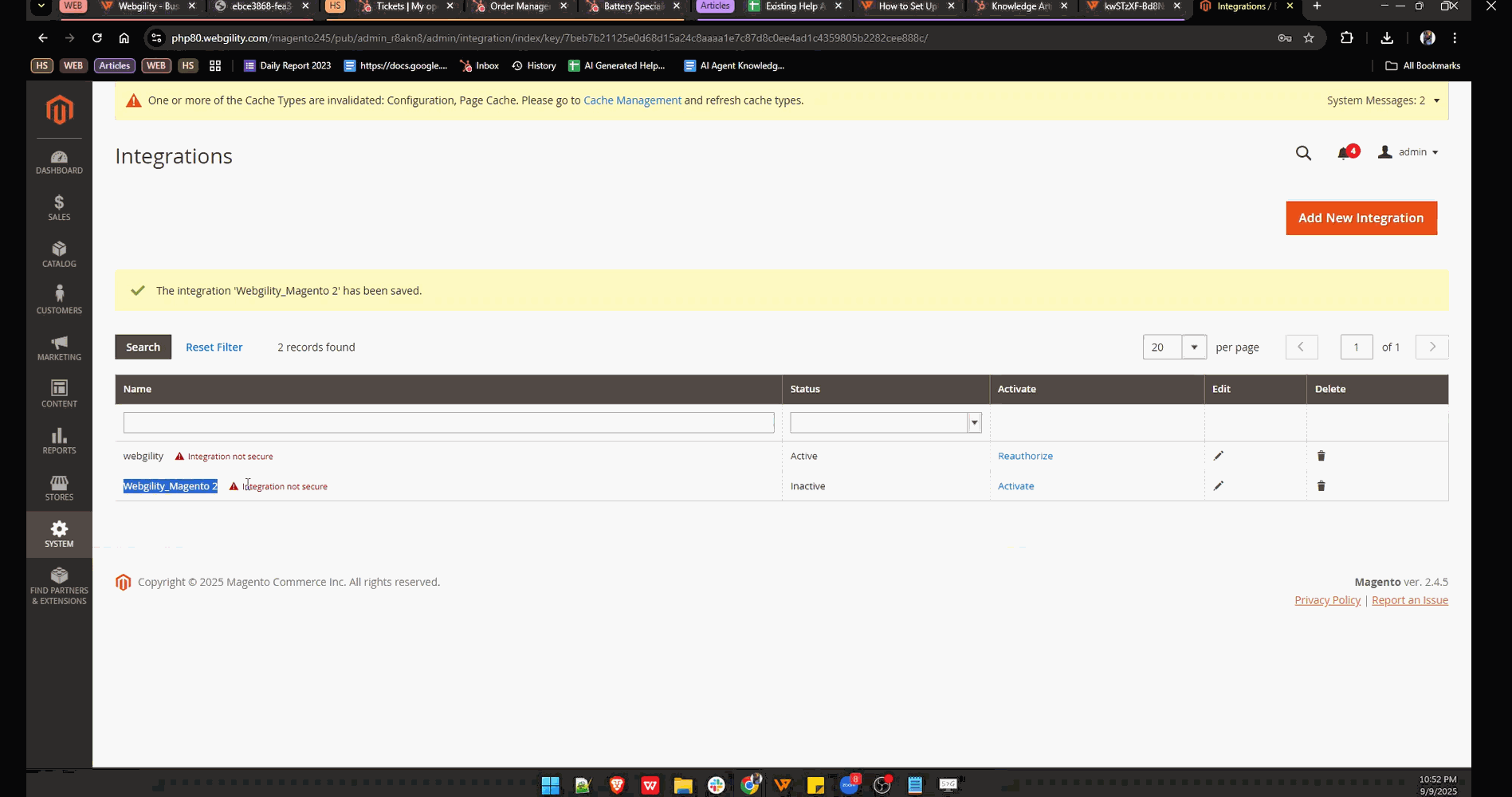Open the admin account dropdown

pyautogui.click(x=1408, y=152)
